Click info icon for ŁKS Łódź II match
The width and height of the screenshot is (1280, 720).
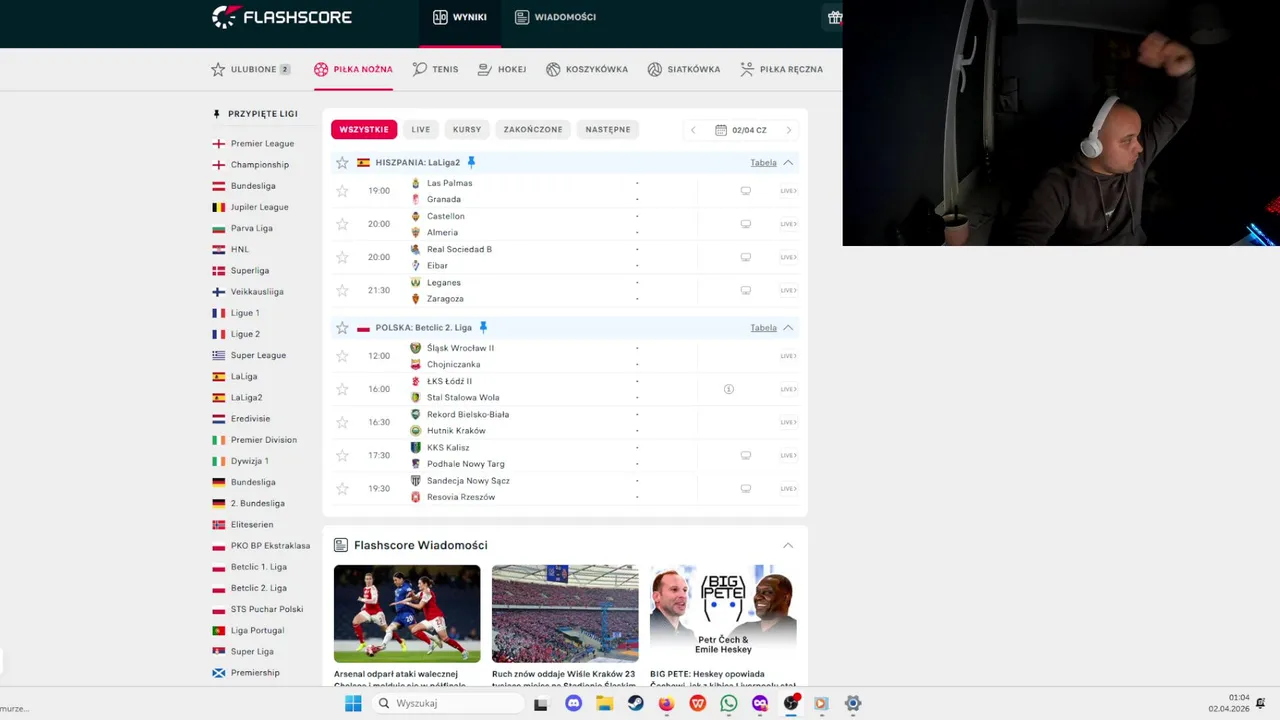click(x=729, y=389)
